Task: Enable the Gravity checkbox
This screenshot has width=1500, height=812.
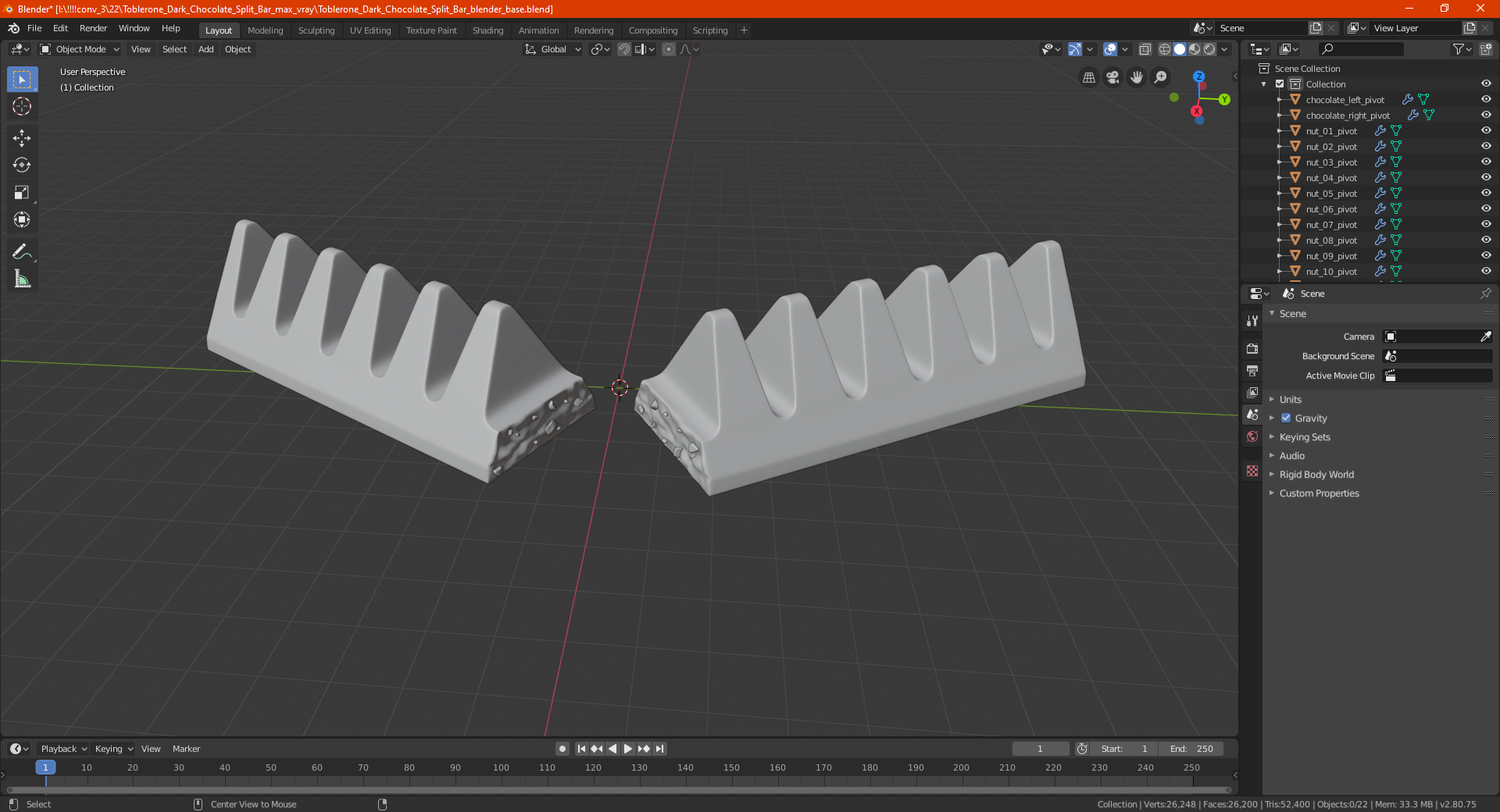Action: [1286, 418]
